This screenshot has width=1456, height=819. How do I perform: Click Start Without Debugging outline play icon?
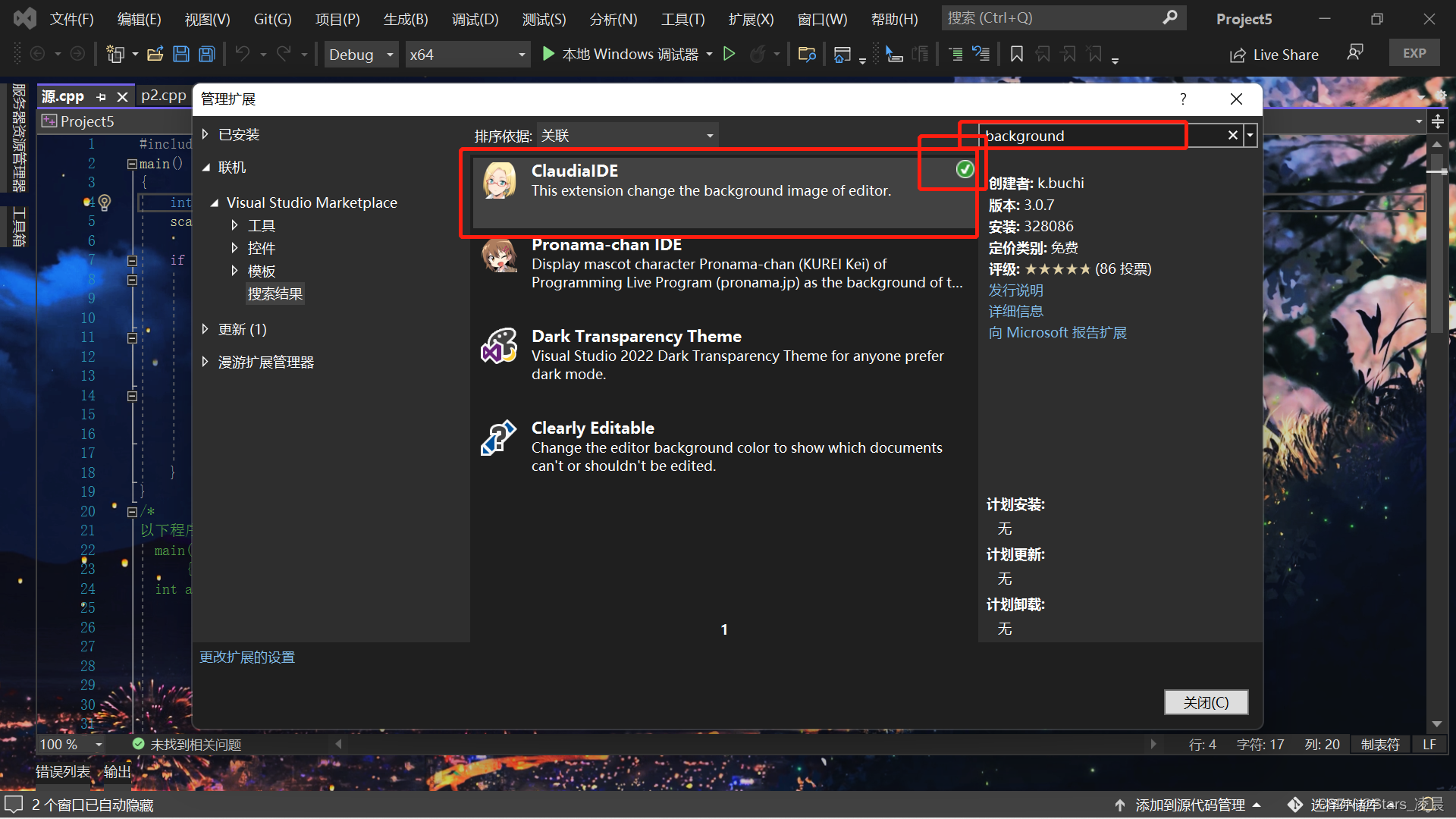(729, 54)
